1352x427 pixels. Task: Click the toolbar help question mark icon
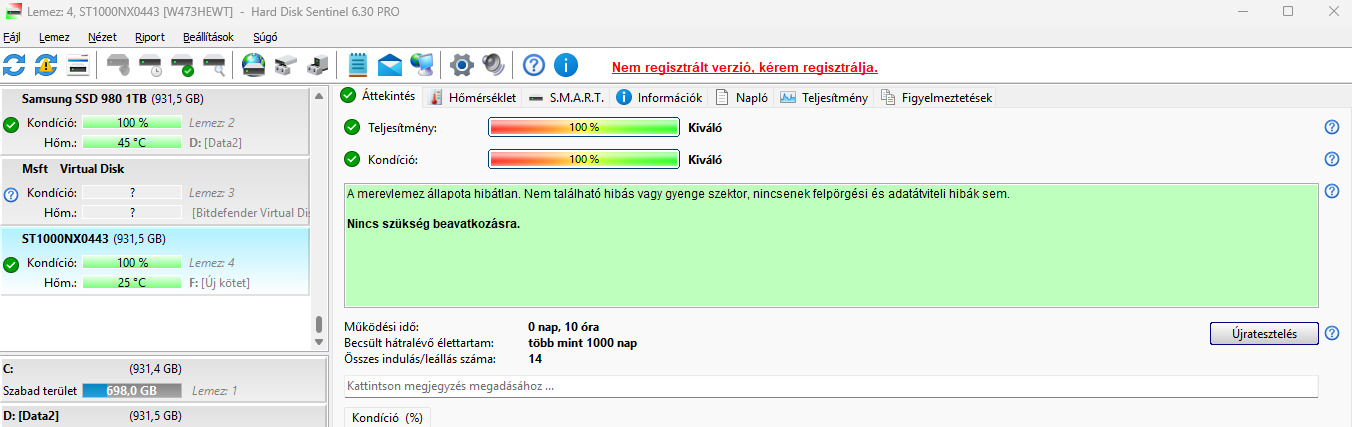[x=534, y=66]
